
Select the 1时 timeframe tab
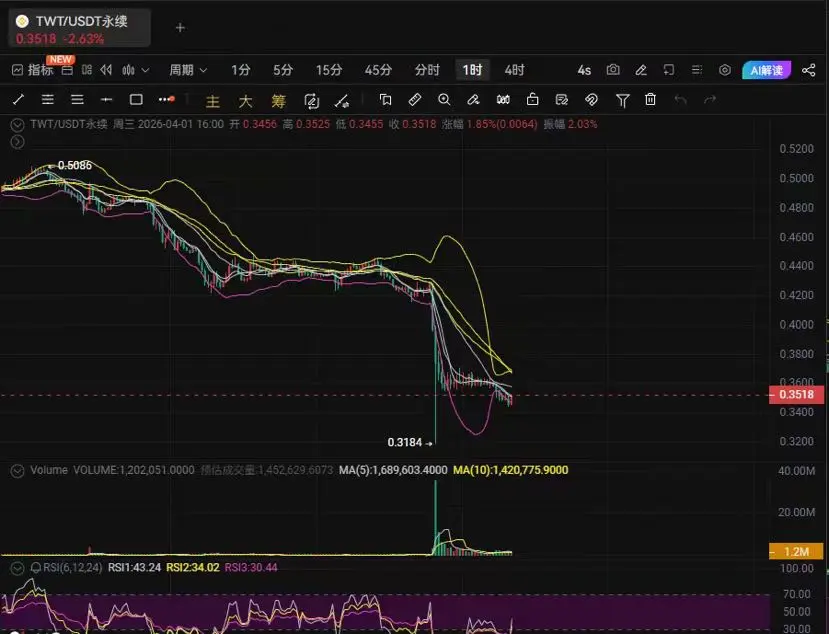click(472, 70)
